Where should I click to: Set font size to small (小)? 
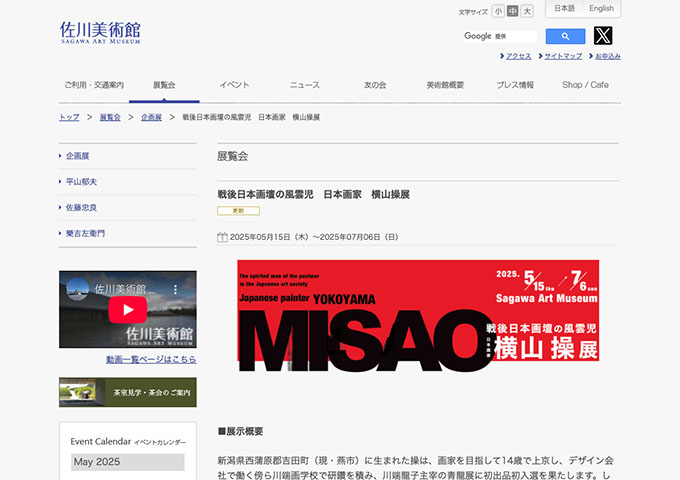[498, 11]
